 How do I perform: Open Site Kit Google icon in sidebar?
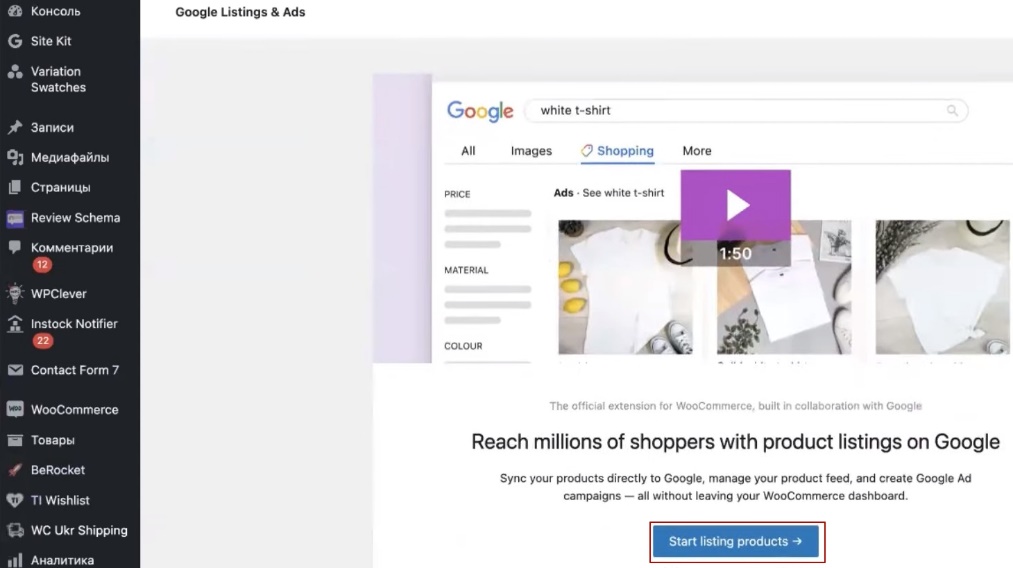(15, 41)
